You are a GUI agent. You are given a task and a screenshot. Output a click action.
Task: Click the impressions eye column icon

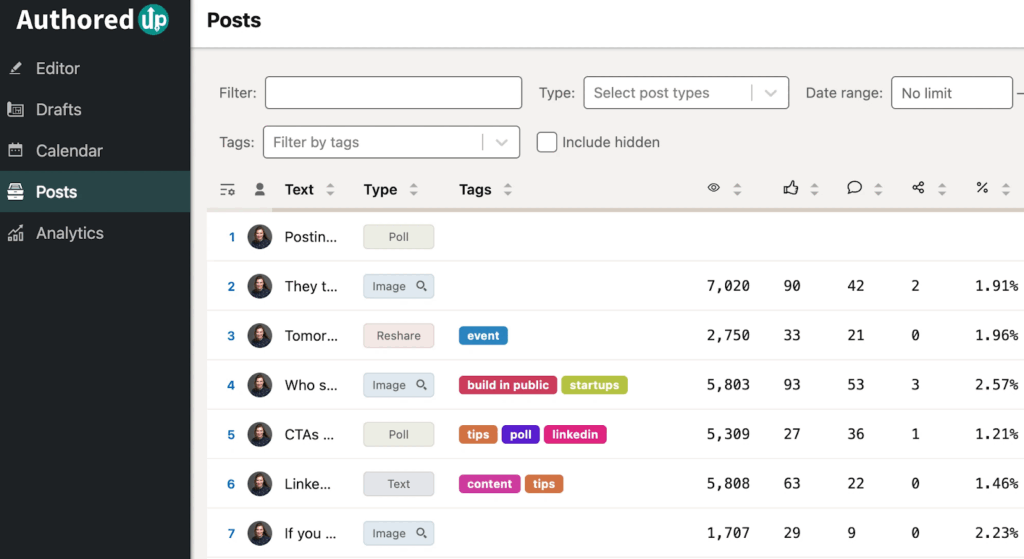714,188
